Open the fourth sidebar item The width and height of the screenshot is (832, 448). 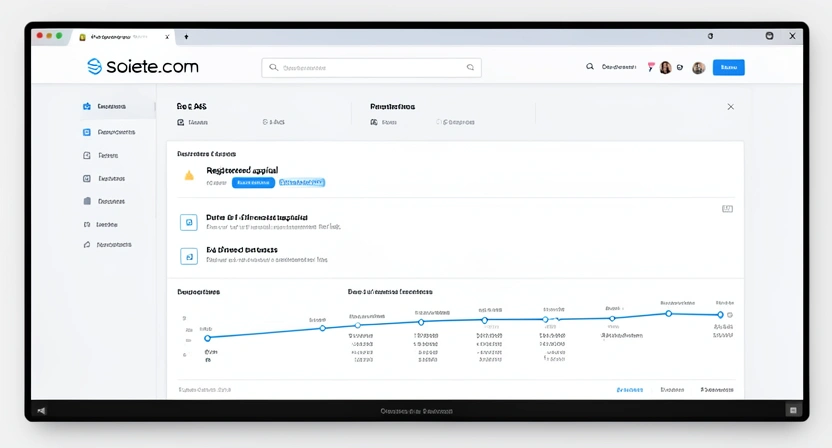pyautogui.click(x=104, y=179)
